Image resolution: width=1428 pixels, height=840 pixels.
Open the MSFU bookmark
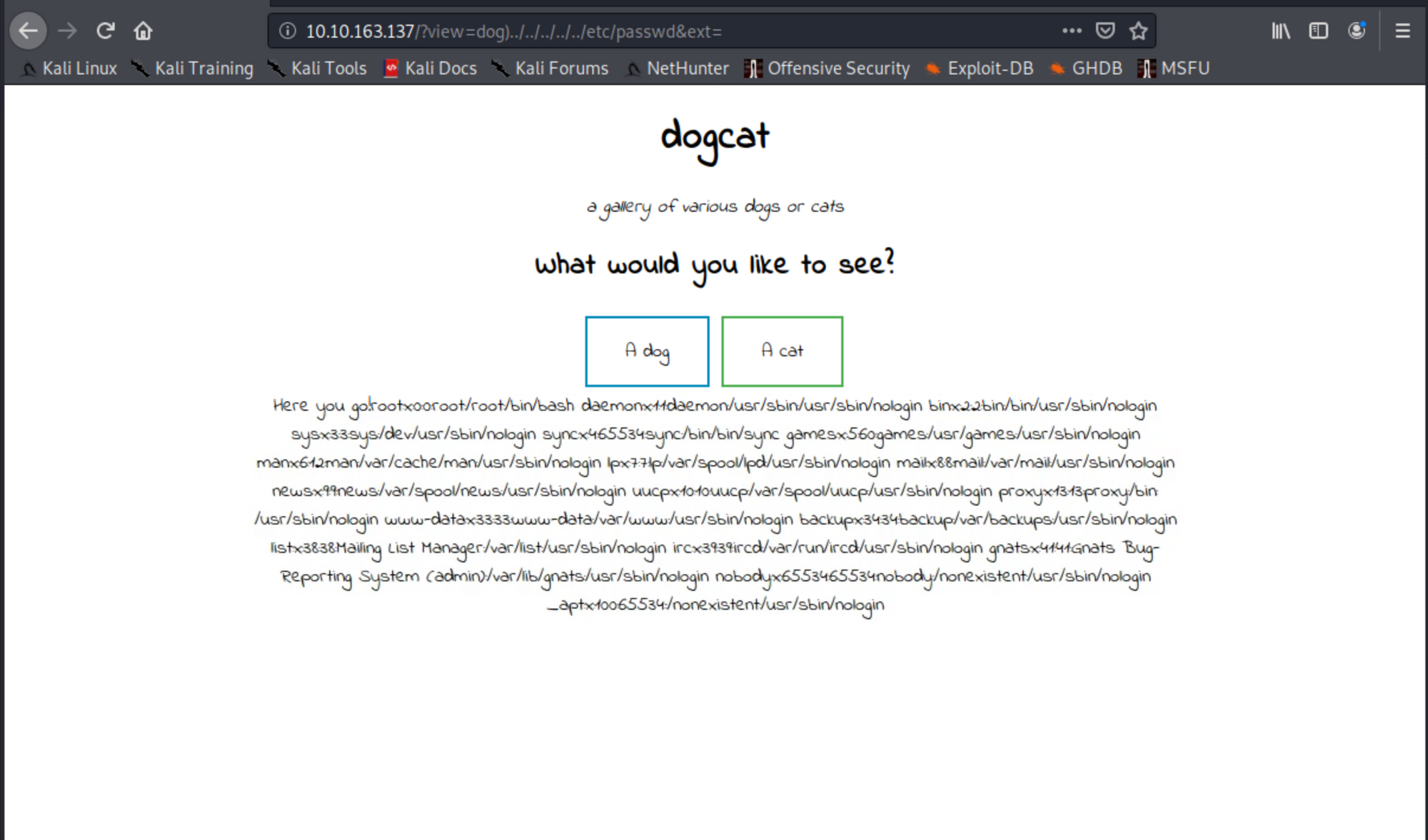click(1175, 69)
